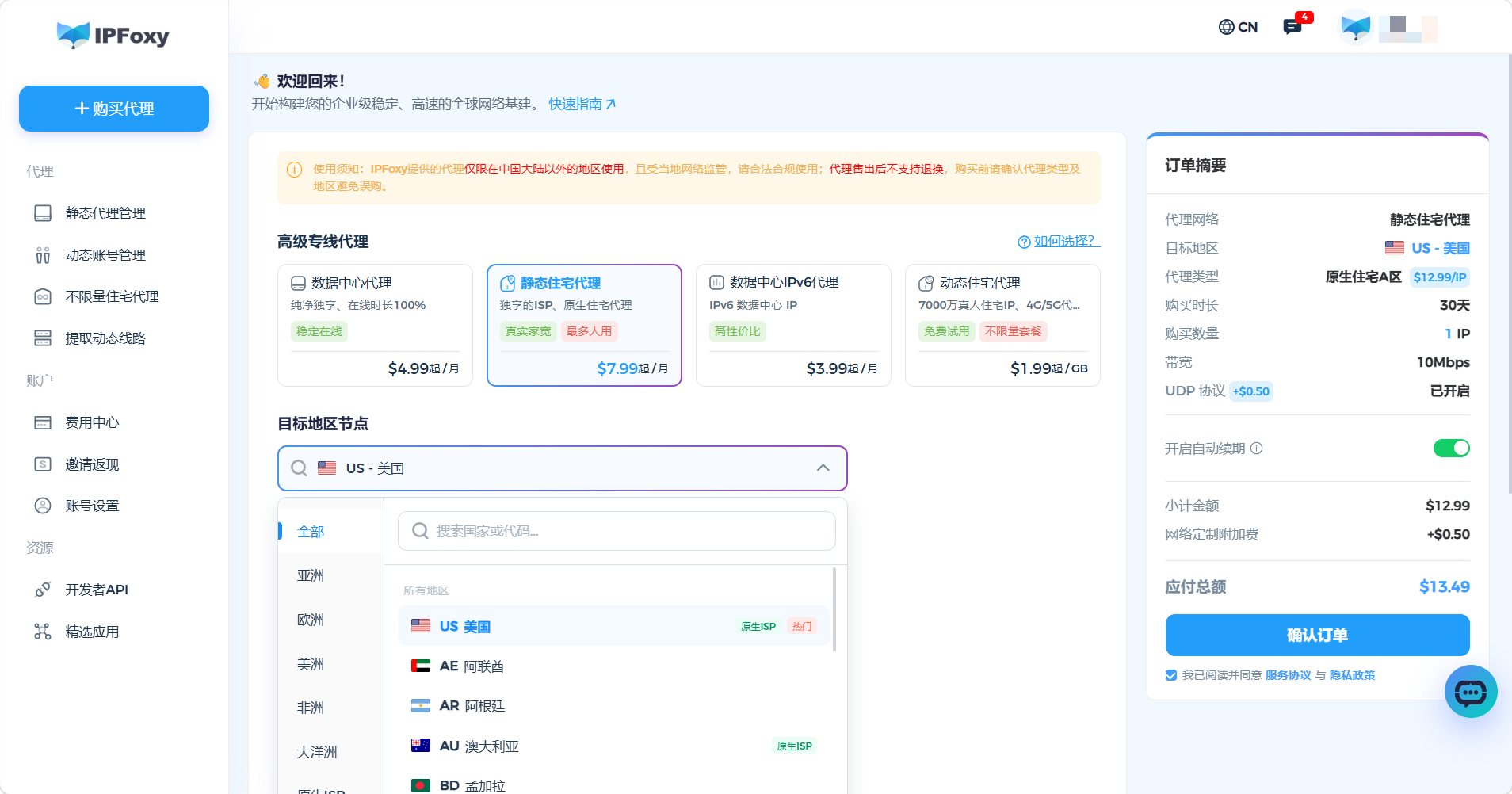This screenshot has height=794, width=1512.
Task: Click info icon beside 开启自动续期
Action: pos(1257,449)
